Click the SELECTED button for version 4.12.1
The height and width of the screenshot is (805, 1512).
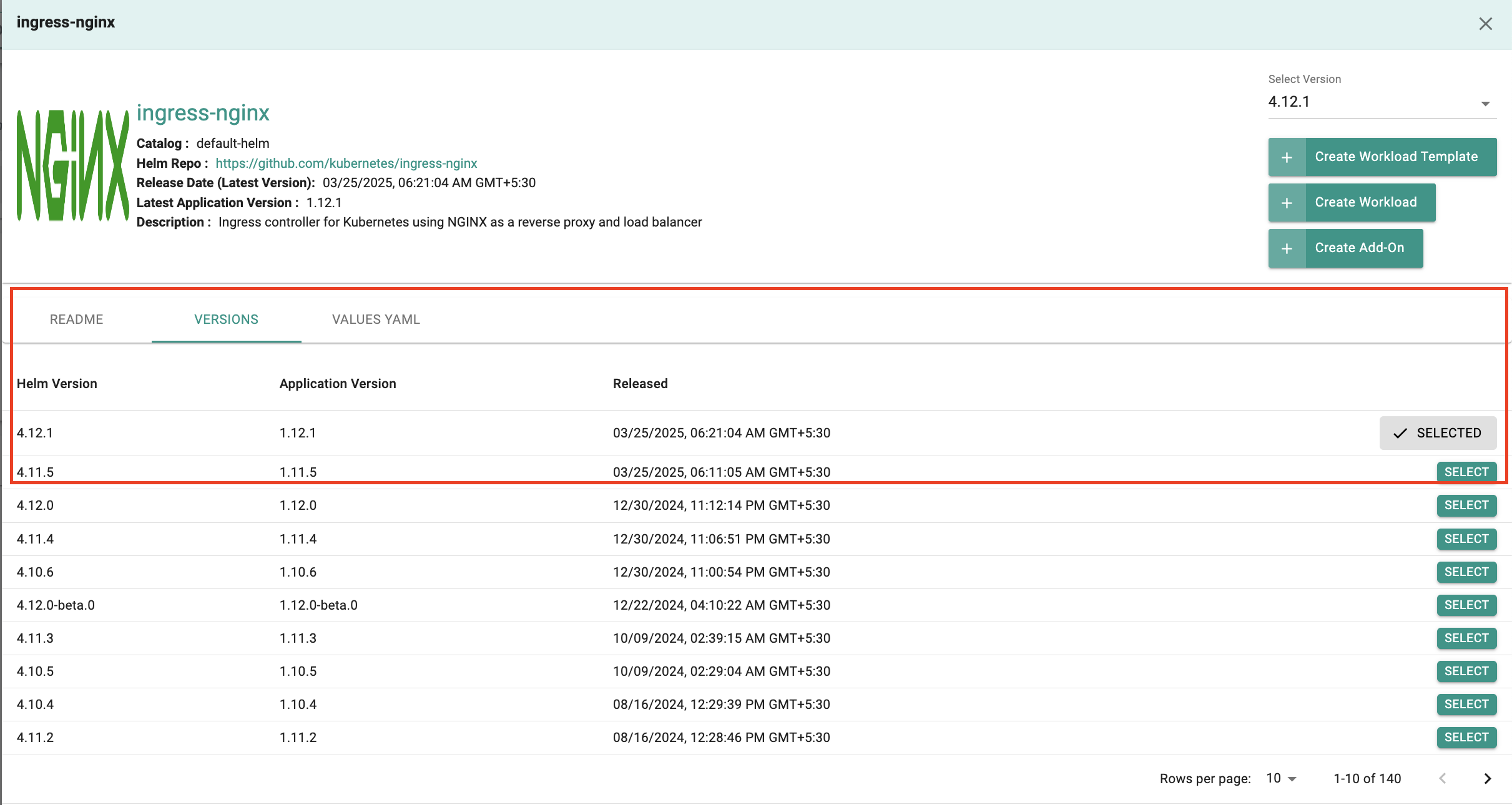click(1438, 433)
